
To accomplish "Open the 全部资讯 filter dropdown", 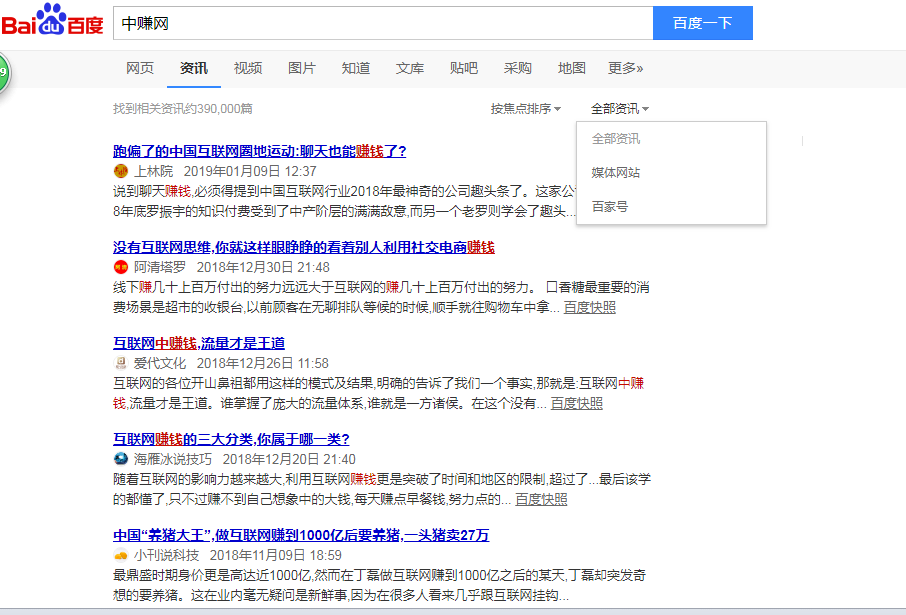I will tap(618, 109).
